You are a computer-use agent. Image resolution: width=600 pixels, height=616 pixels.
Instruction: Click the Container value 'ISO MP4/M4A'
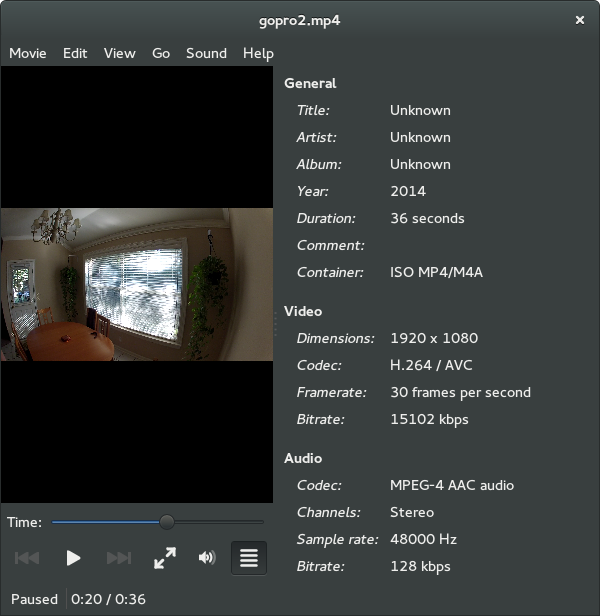click(x=436, y=272)
